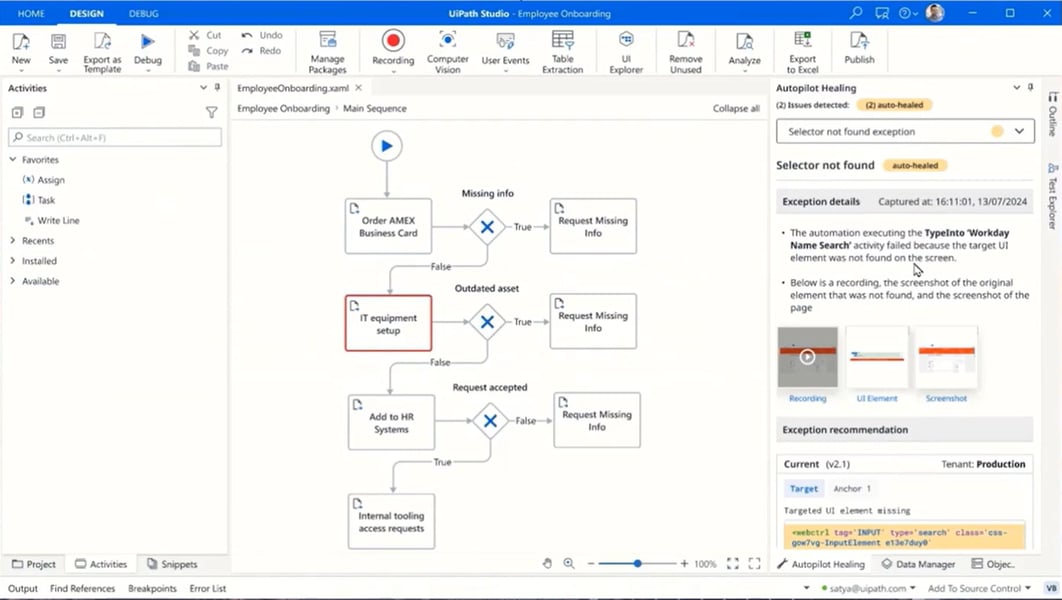Viewport: 1062px width, 600px height.
Task: Switch to Data Manager tab
Action: (x=918, y=564)
